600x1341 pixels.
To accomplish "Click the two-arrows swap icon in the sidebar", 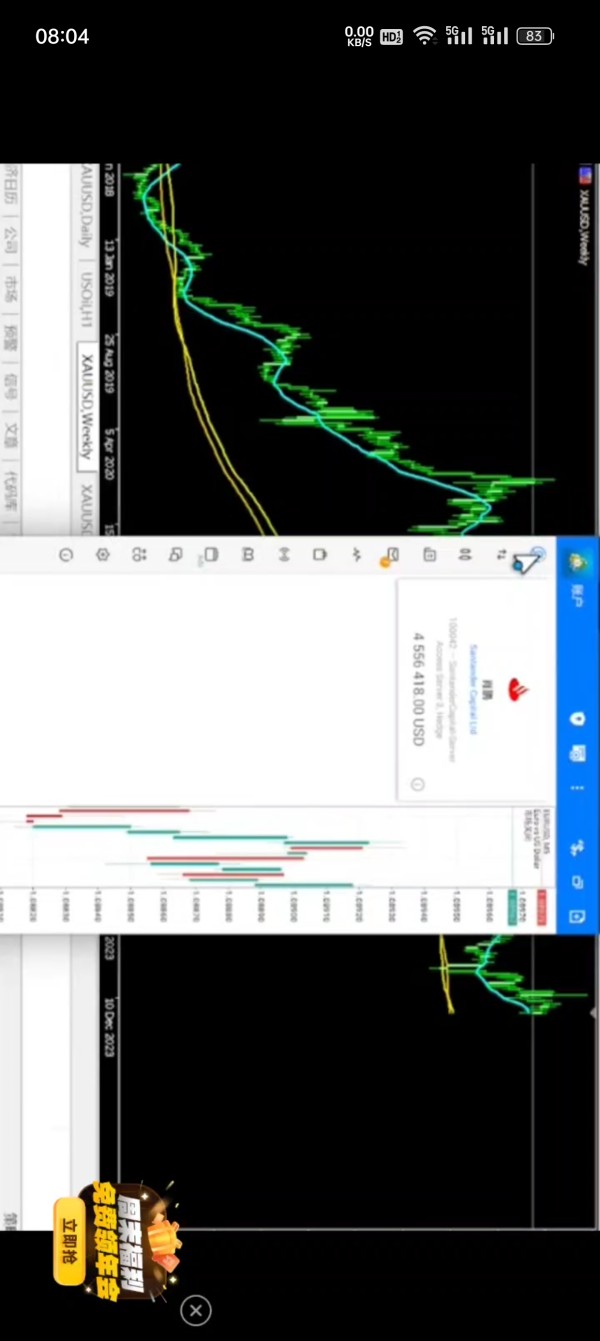I will tap(502, 554).
